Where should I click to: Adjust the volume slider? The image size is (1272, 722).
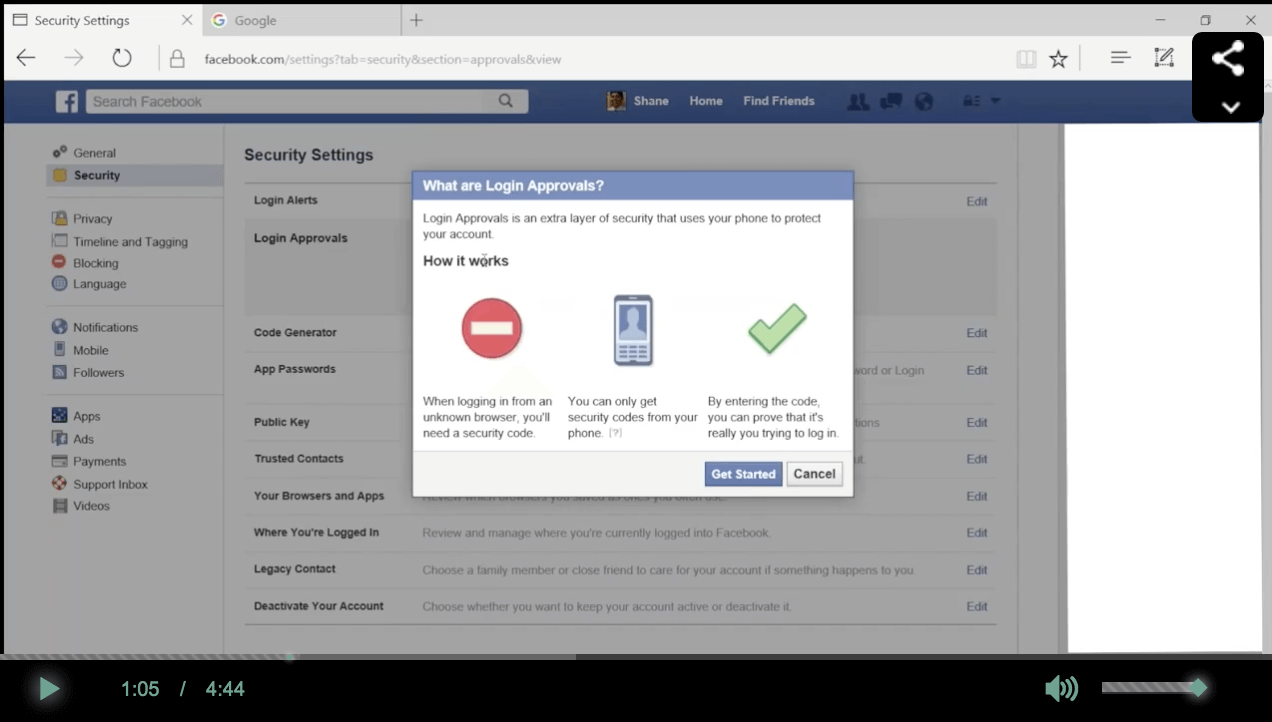click(x=1154, y=688)
